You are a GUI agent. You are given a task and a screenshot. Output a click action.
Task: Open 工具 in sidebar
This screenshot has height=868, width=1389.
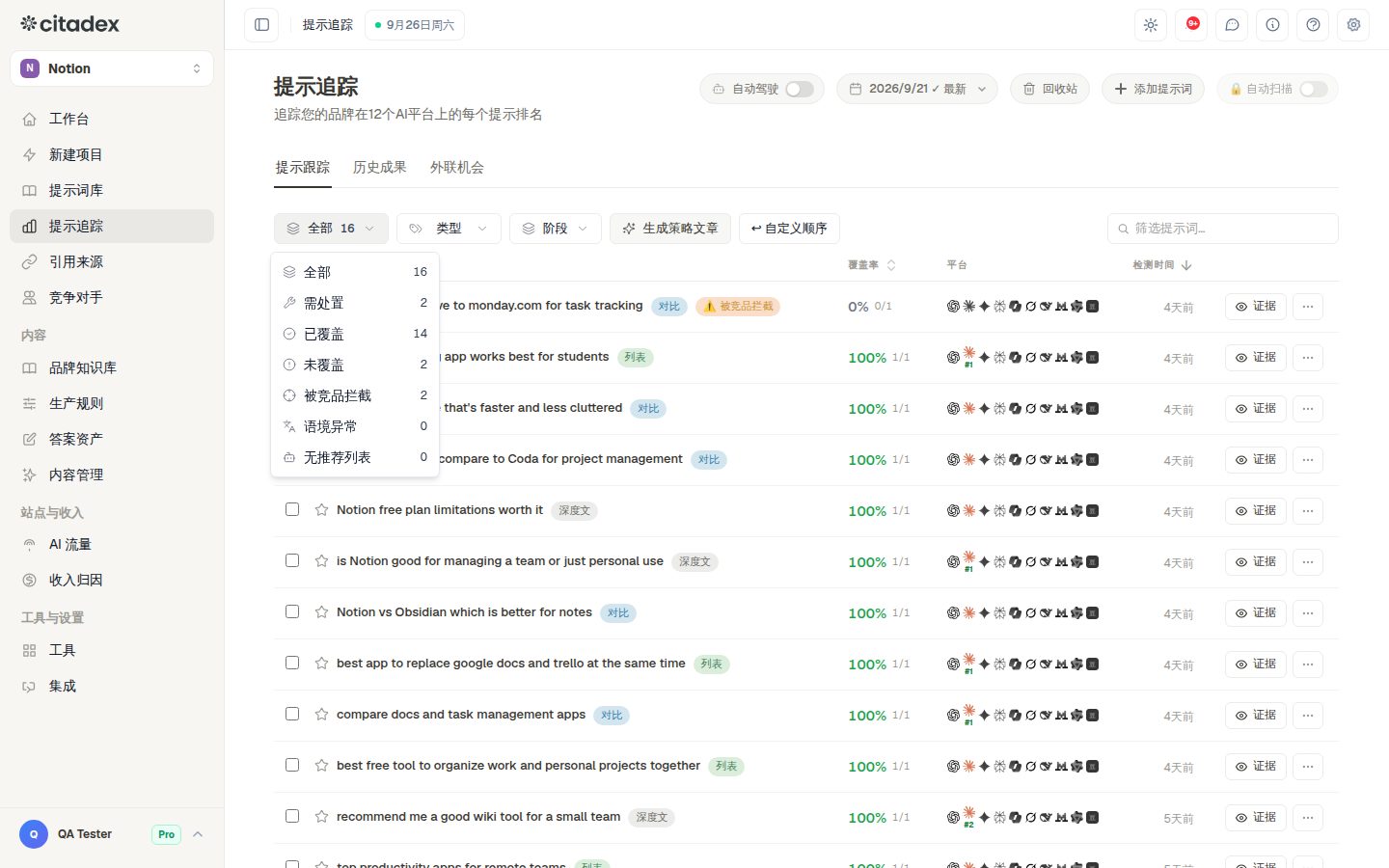coord(112,650)
